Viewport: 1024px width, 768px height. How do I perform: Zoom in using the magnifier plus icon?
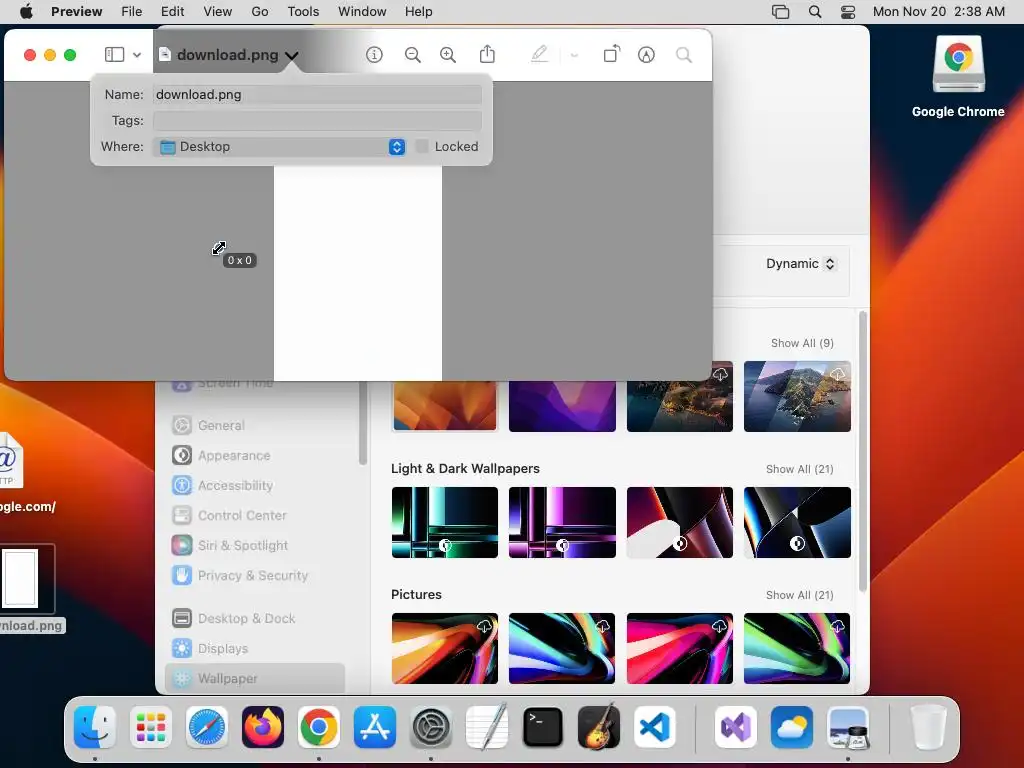pos(447,55)
